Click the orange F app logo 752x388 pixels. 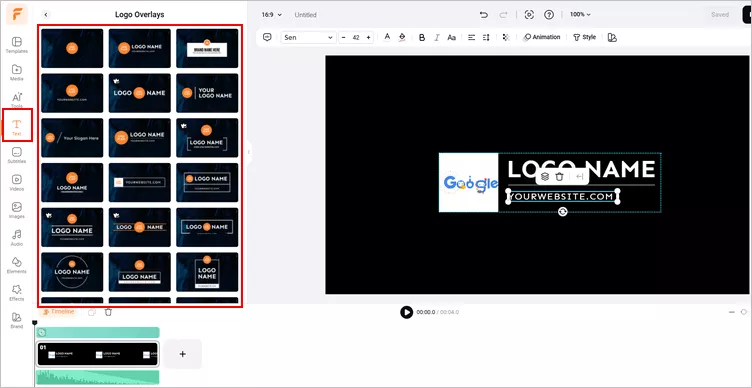[x=16, y=14]
